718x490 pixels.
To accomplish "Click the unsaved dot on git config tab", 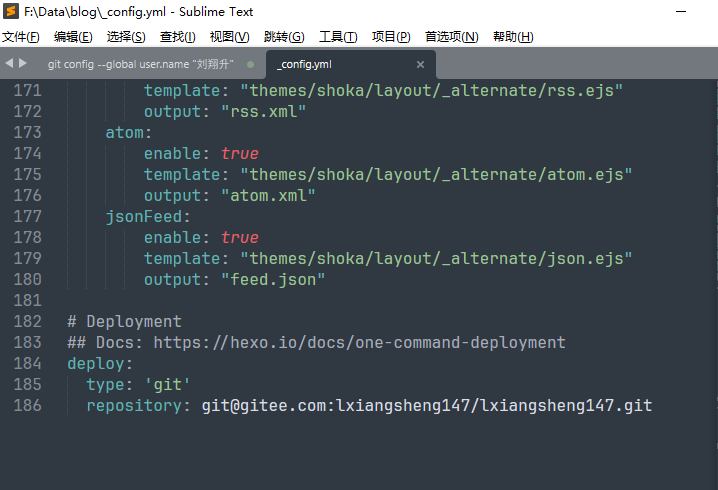I will tap(251, 64).
